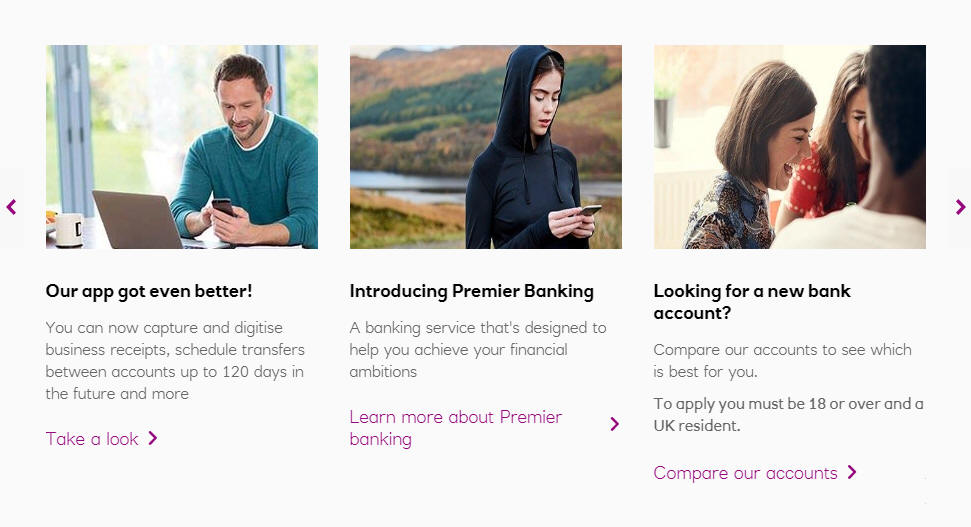Click the chevron beside Learn more about Premier banking
The width and height of the screenshot is (971, 527).
(x=614, y=424)
